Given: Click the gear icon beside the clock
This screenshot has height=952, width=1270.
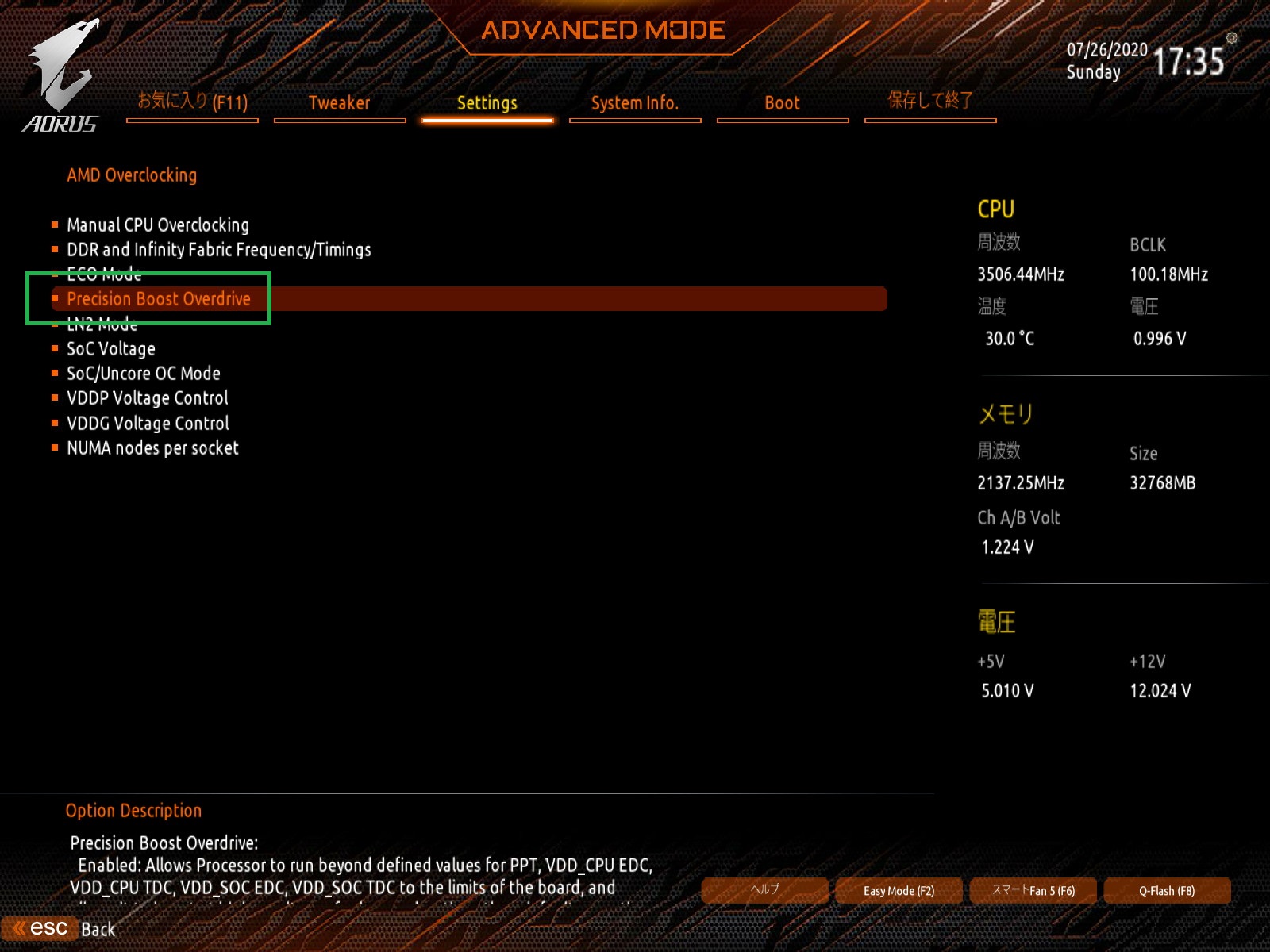Looking at the screenshot, I should 1232,37.
